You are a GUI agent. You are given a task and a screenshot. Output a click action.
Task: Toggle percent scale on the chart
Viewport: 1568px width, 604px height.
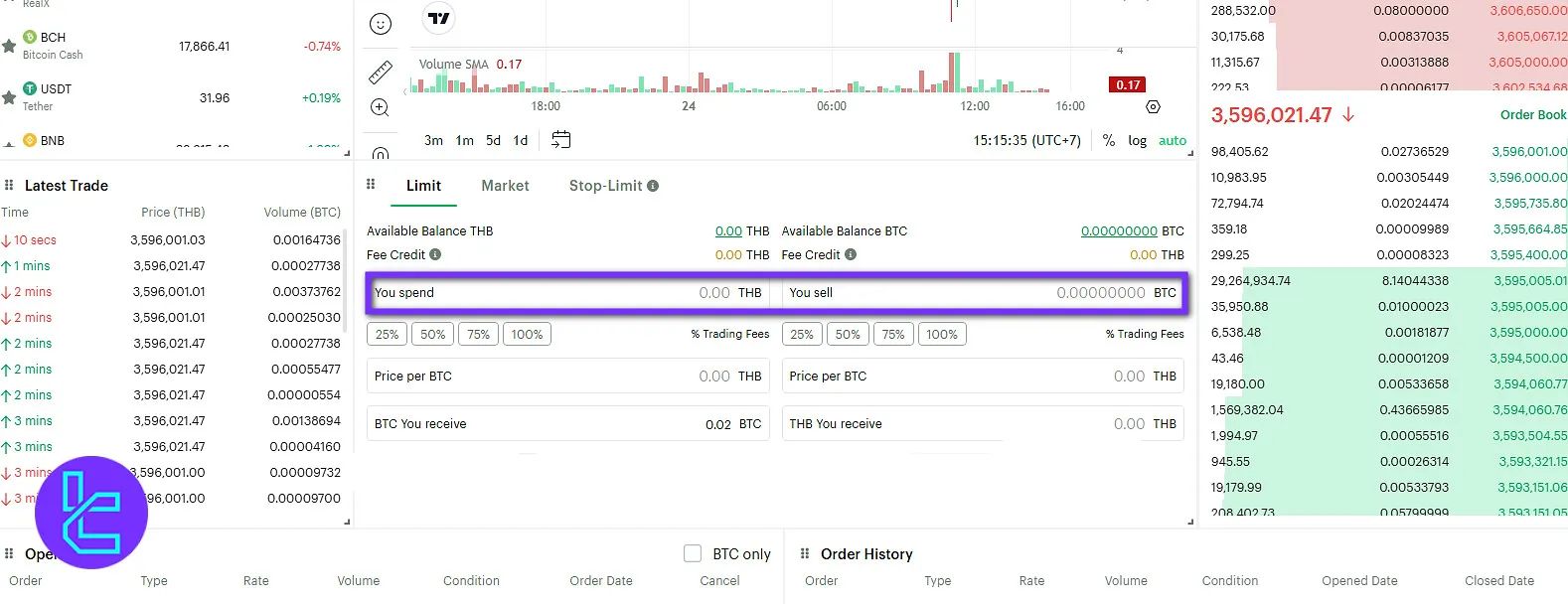point(1109,141)
